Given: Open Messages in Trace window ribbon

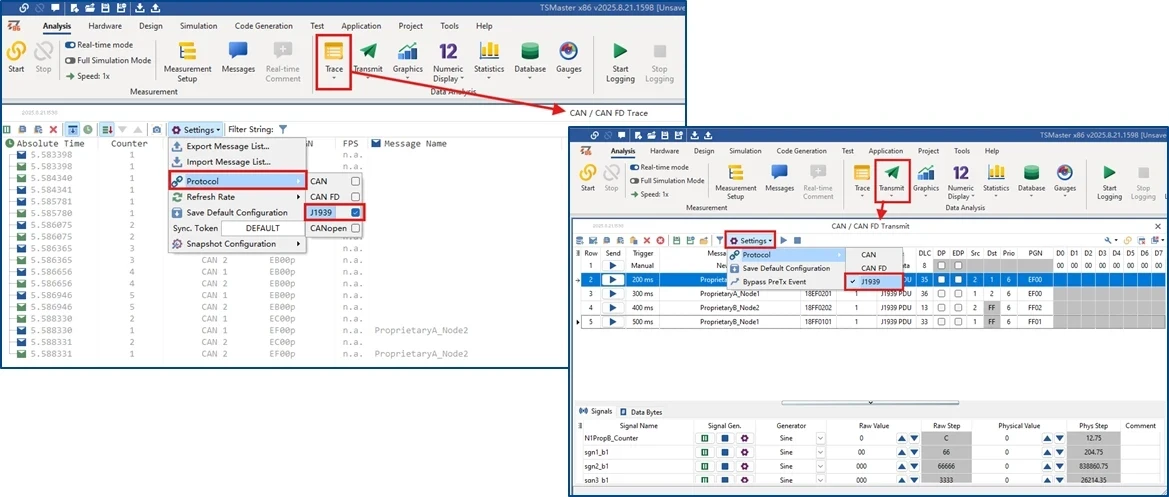Looking at the screenshot, I should pyautogui.click(x=239, y=57).
